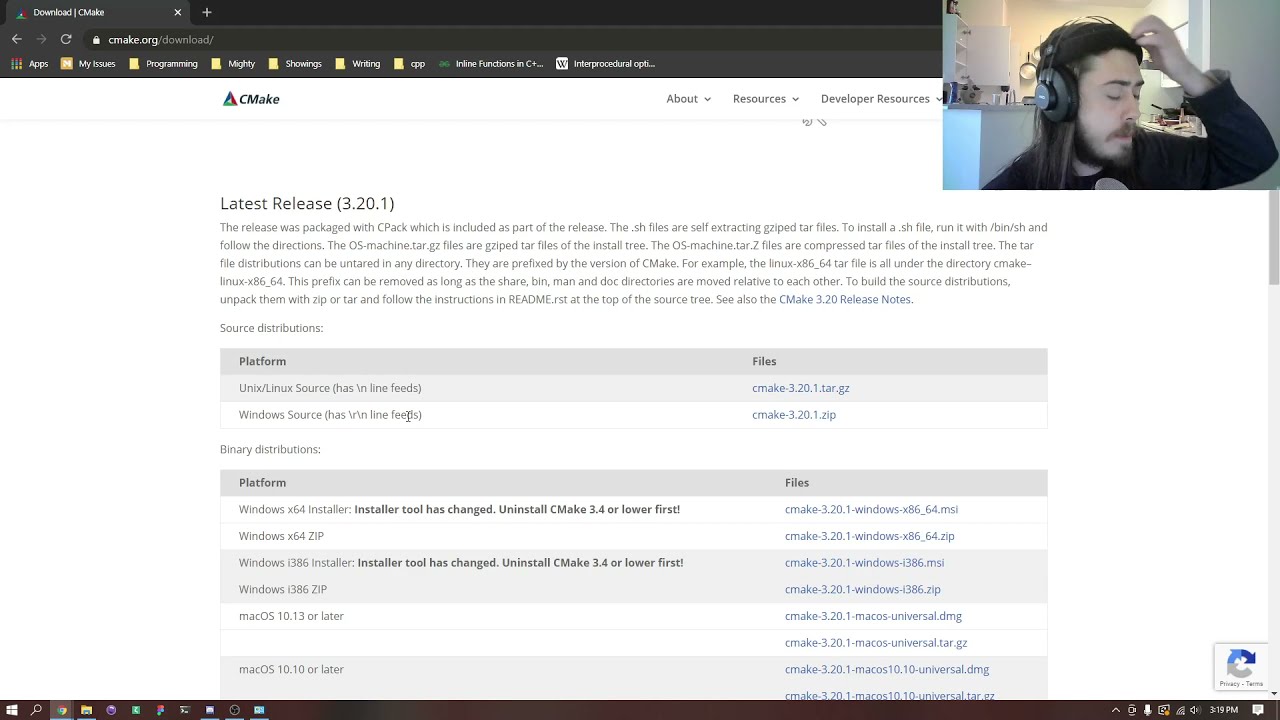Download cmake-3.20.1.zip source
Screen dimensions: 1280x720
click(794, 415)
